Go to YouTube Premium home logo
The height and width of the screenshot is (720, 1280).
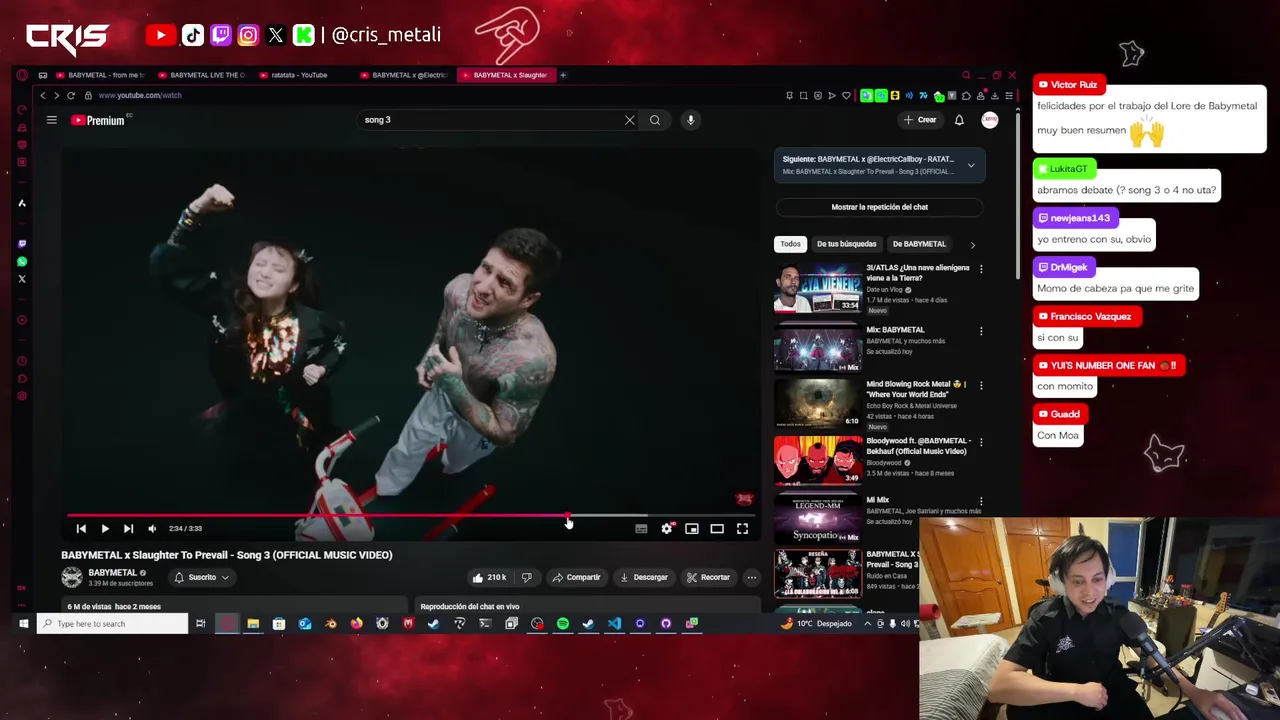pyautogui.click(x=97, y=120)
